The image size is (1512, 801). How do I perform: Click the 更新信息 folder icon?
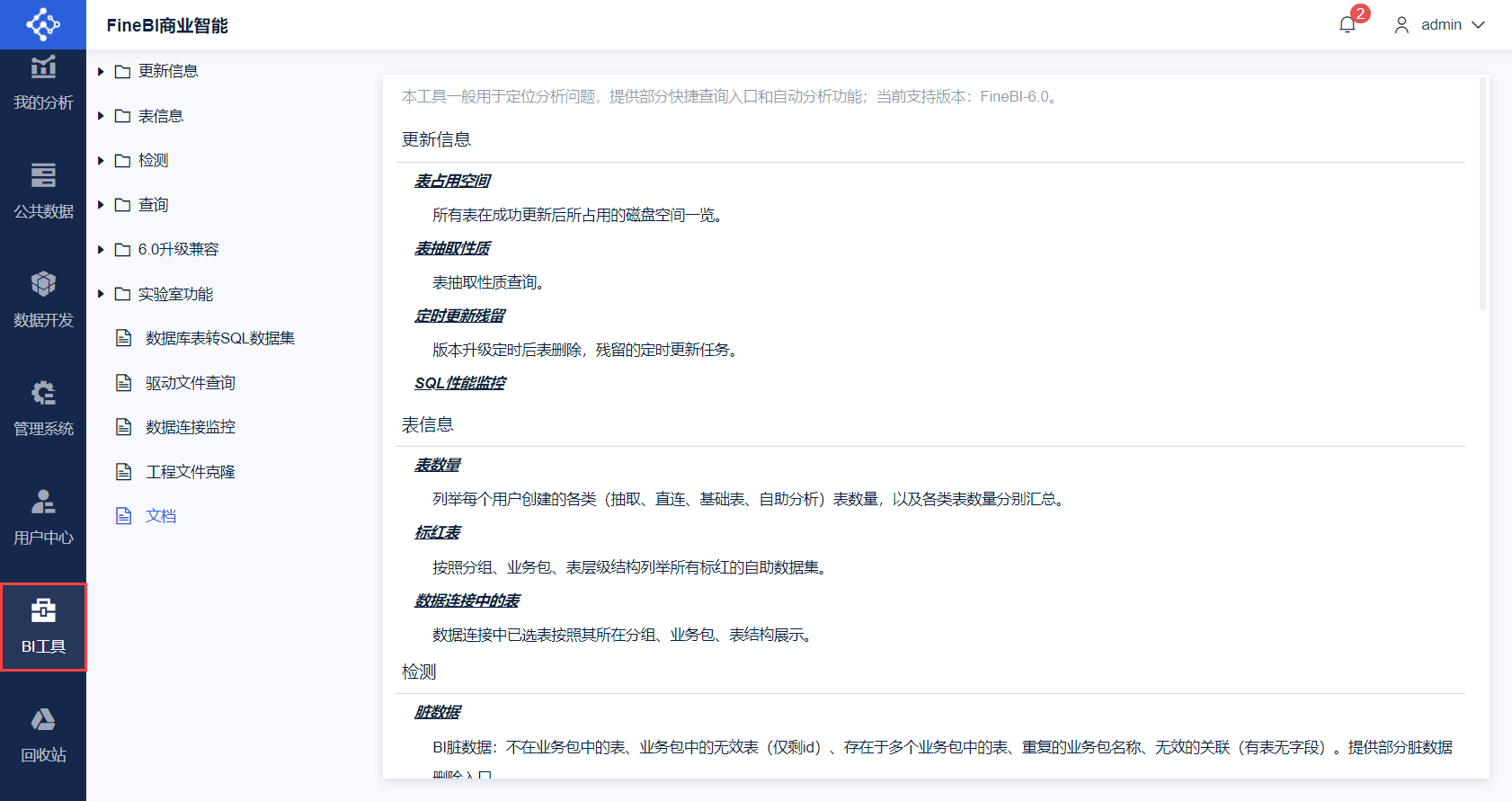tap(123, 71)
